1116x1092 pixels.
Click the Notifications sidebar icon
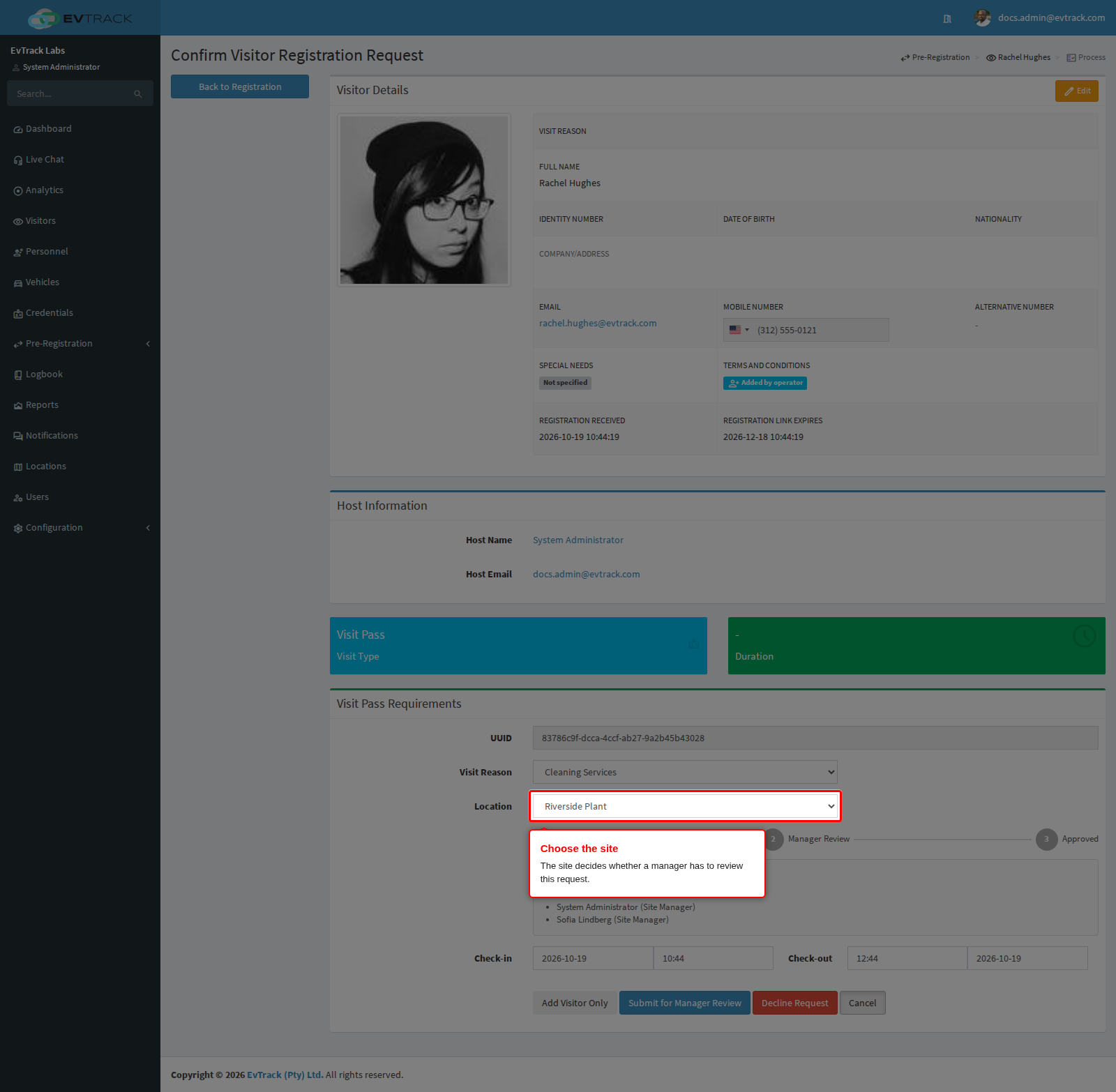[18, 437]
